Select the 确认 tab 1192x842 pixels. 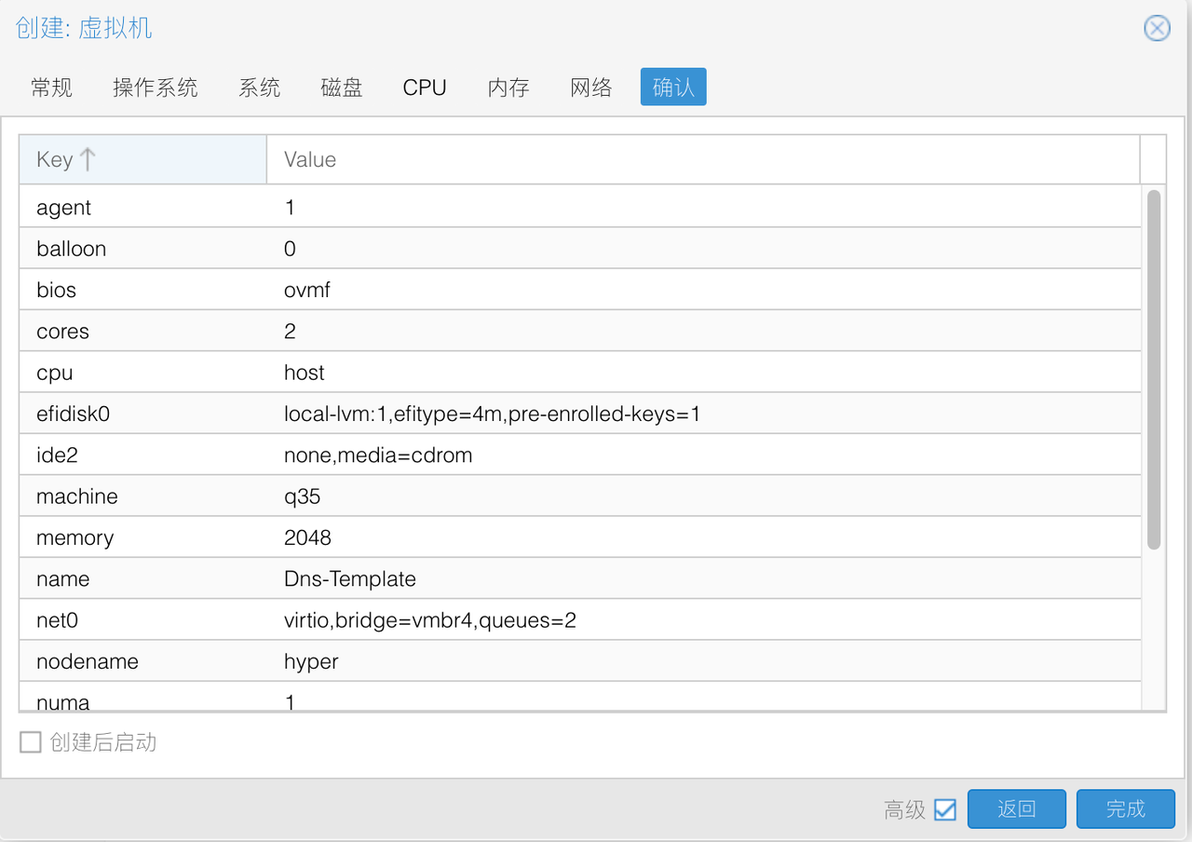click(x=673, y=87)
